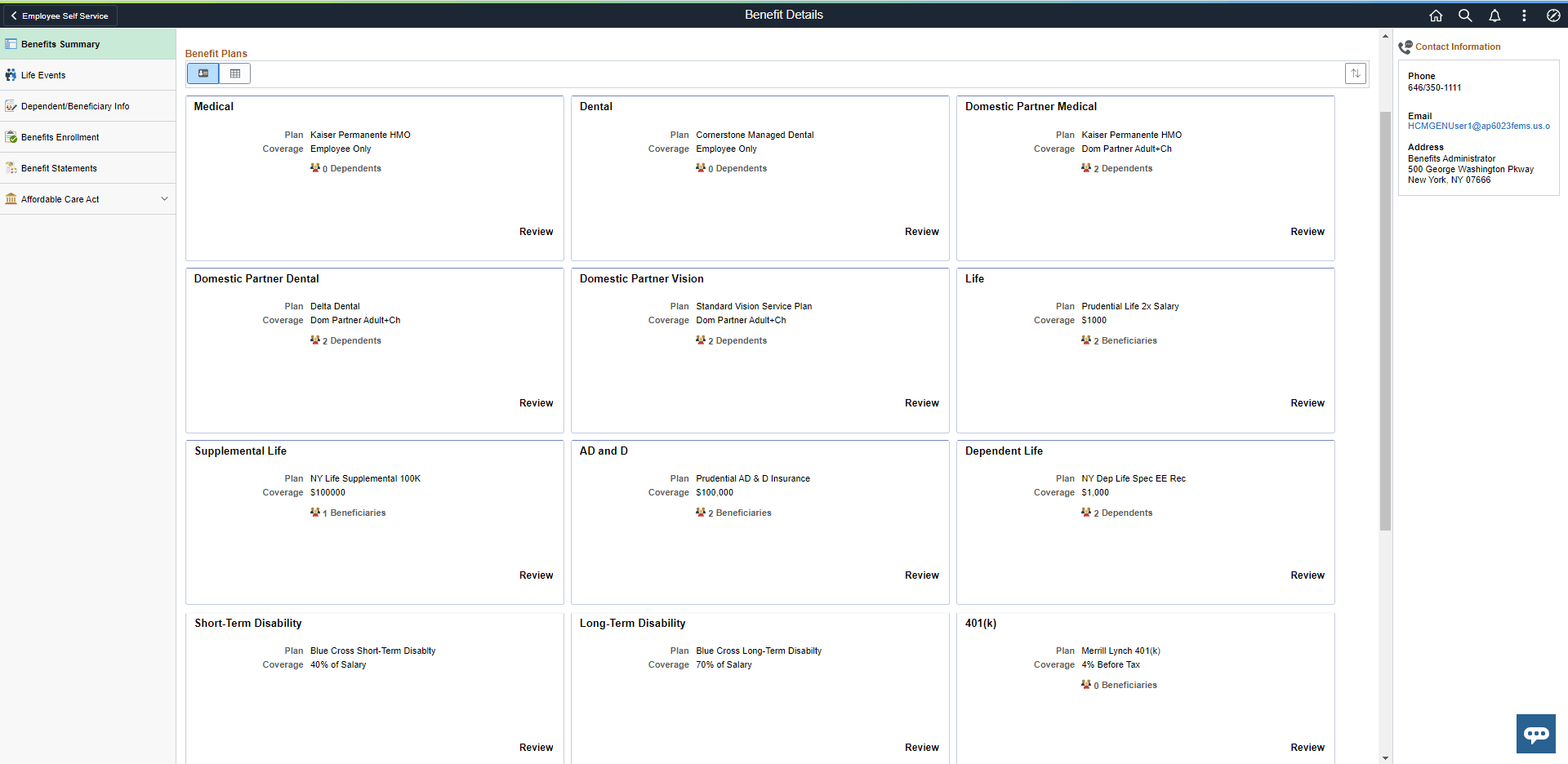Switch to card view of benefit plans
This screenshot has width=1568, height=764.
pyautogui.click(x=203, y=73)
